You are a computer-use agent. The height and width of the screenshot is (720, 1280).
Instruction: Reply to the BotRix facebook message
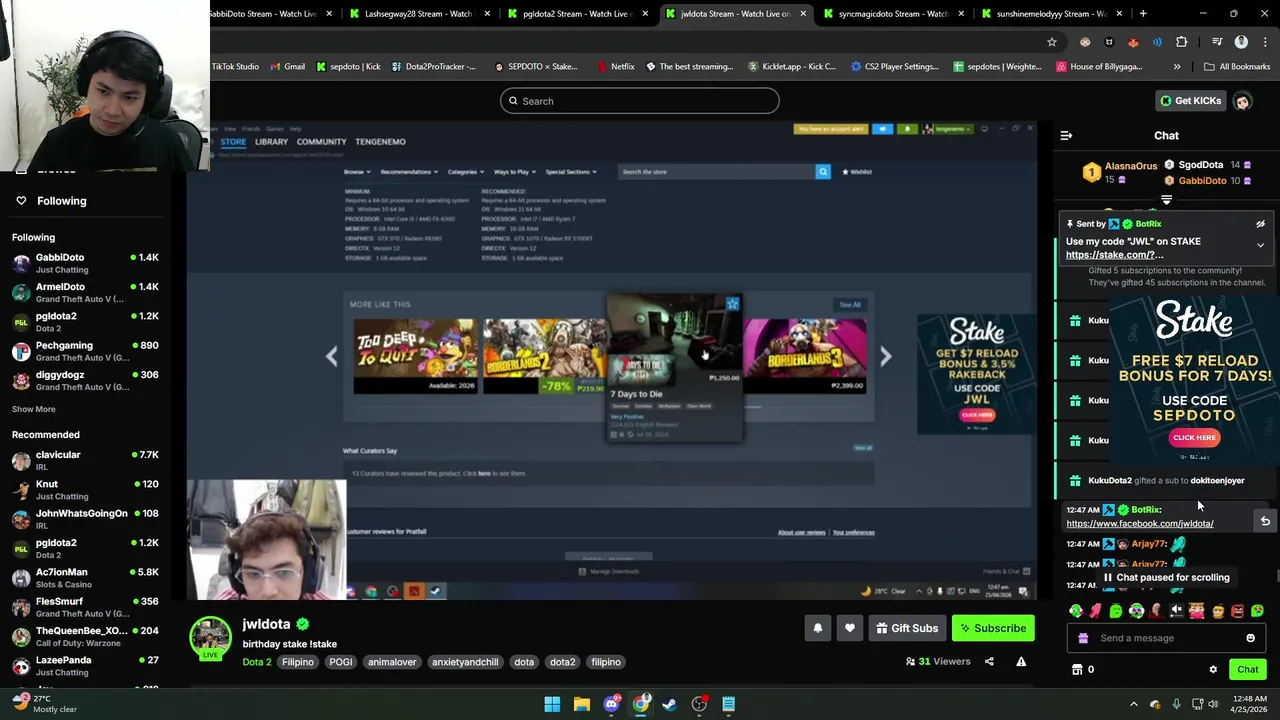point(1265,521)
